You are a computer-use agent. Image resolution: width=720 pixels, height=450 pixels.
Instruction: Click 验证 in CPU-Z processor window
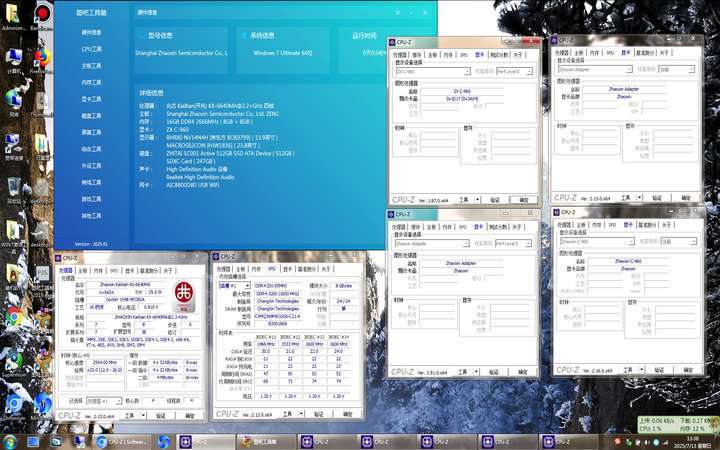[x=161, y=416]
